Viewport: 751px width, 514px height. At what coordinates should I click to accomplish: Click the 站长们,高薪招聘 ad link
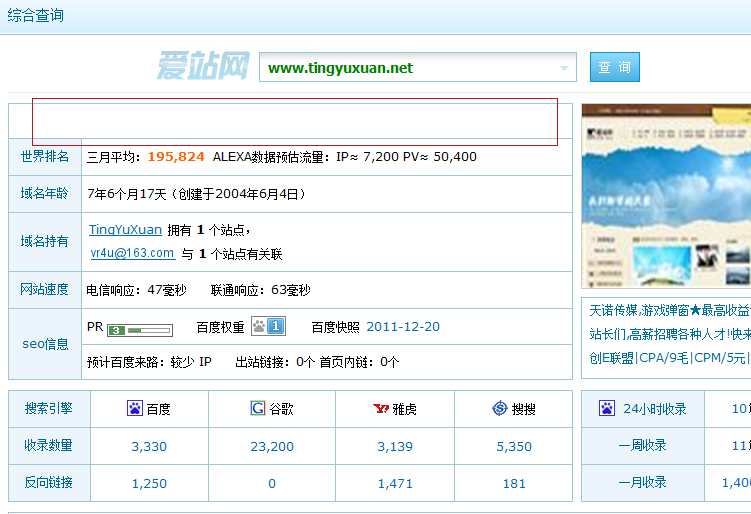670,334
